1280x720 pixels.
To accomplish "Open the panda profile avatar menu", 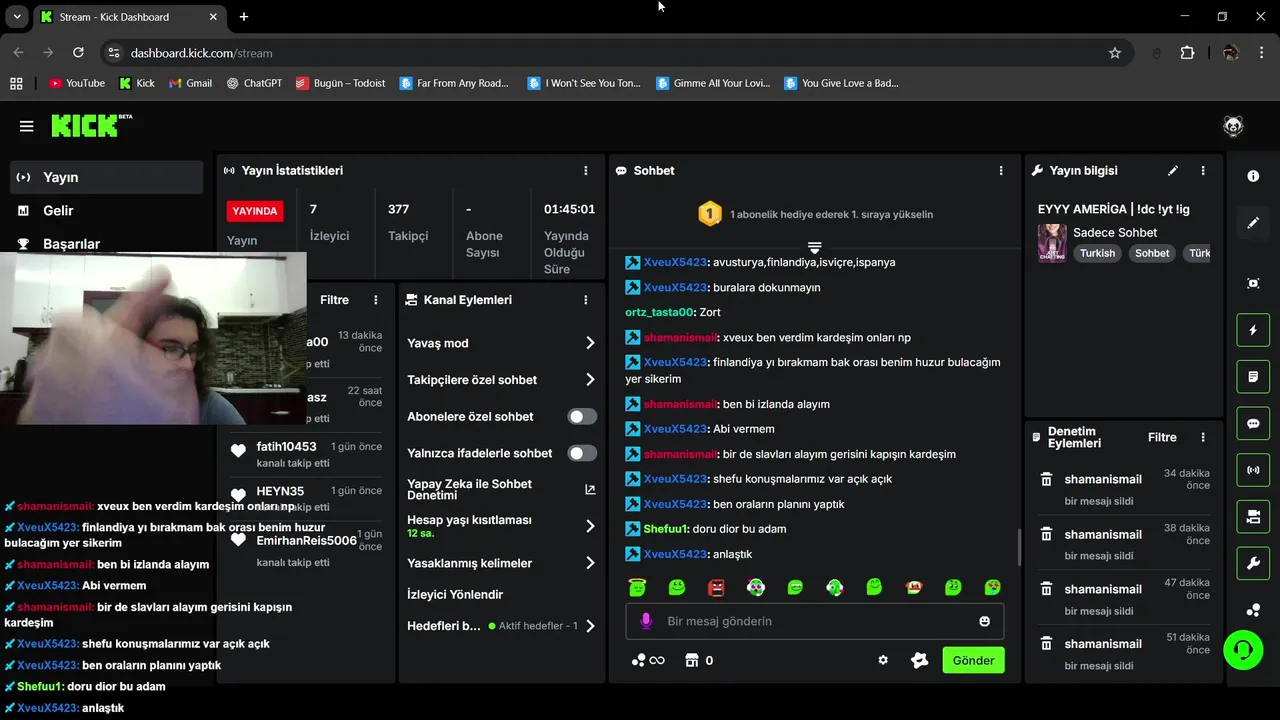I will click(x=1233, y=126).
